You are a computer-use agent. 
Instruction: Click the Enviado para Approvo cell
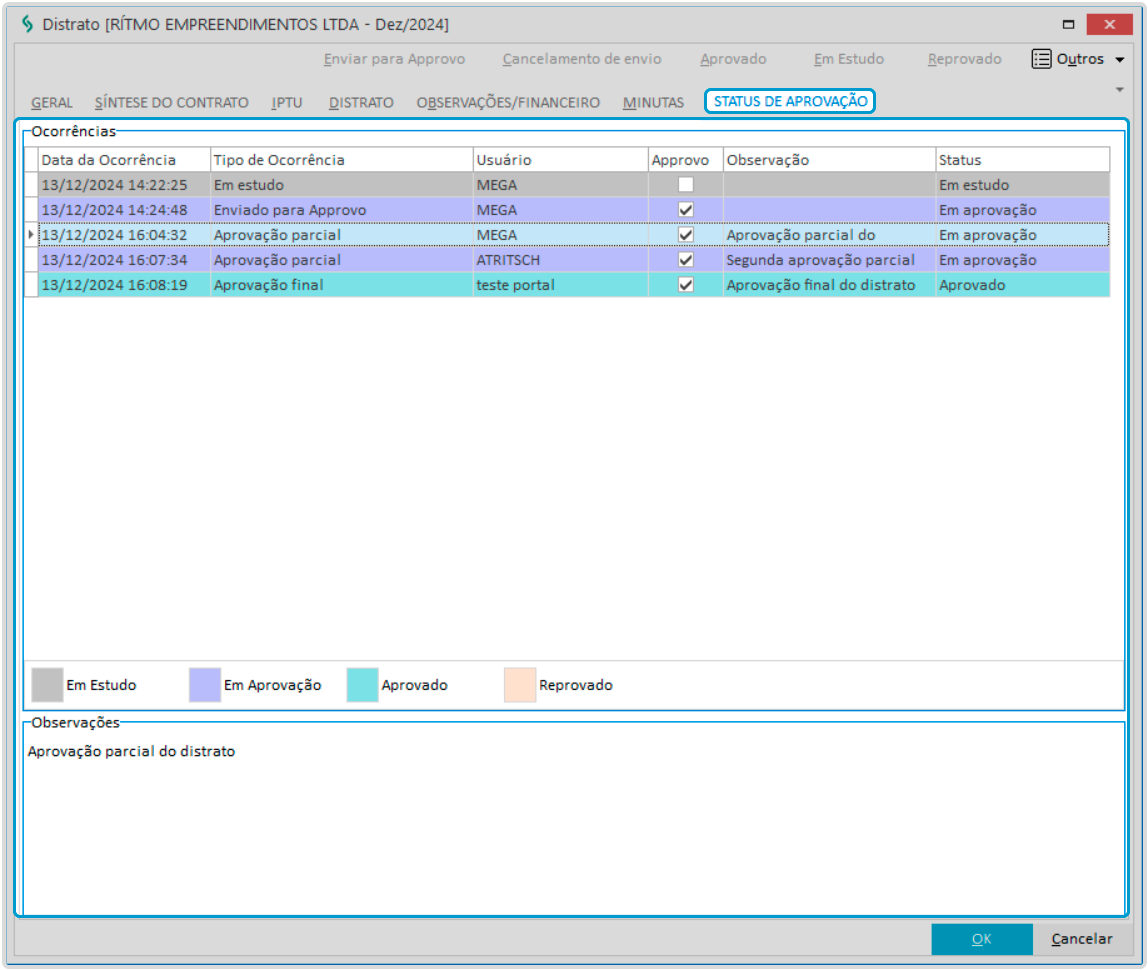[x=341, y=210]
